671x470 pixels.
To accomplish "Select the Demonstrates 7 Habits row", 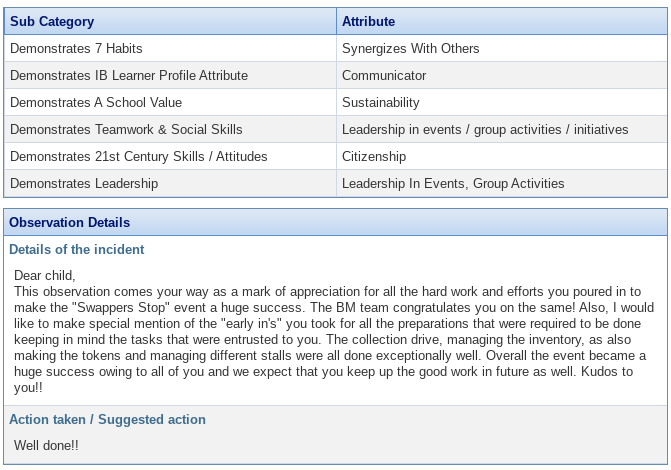I will pos(336,48).
